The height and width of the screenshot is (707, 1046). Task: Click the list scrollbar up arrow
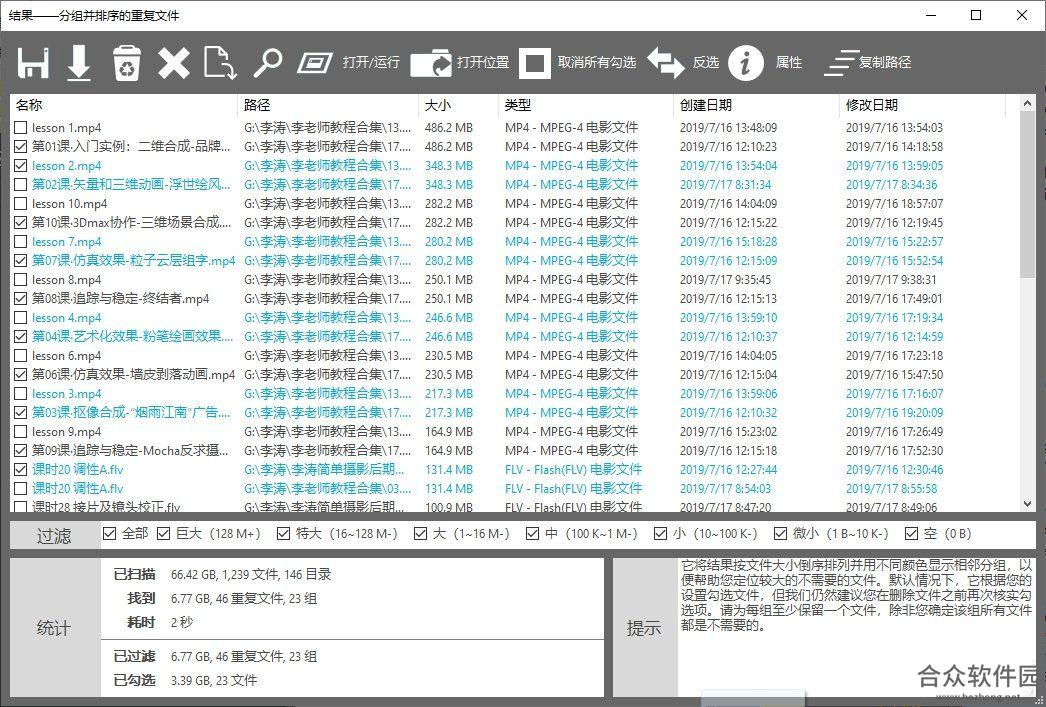1027,104
